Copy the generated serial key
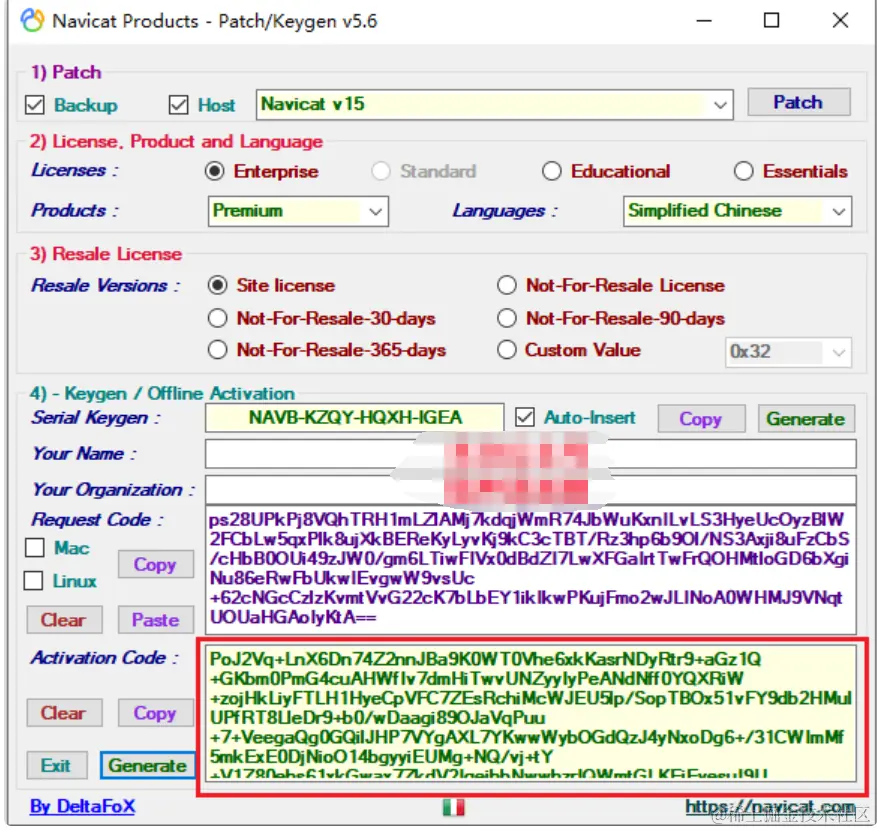The height and width of the screenshot is (831, 877). 701,418
